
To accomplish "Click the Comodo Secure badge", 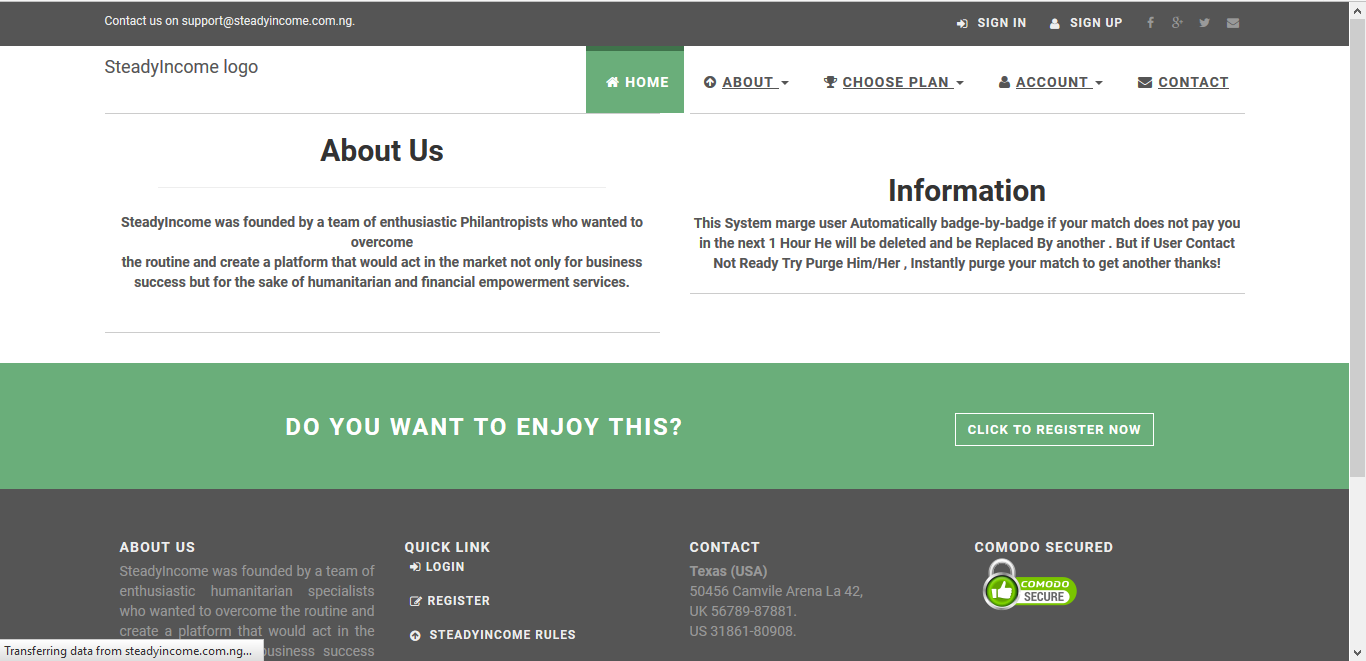I will (1028, 585).
